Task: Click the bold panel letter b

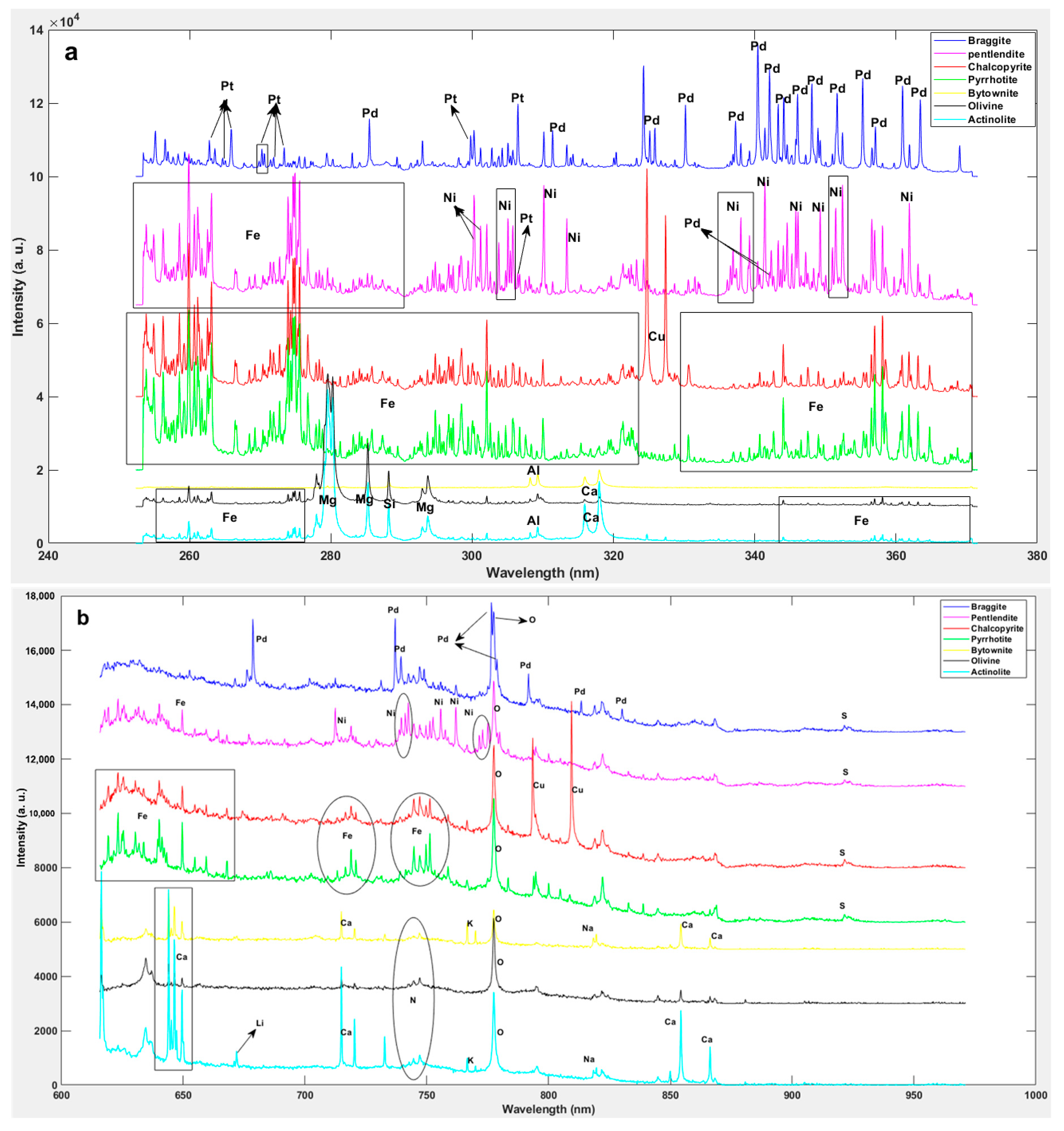Action: (x=82, y=618)
